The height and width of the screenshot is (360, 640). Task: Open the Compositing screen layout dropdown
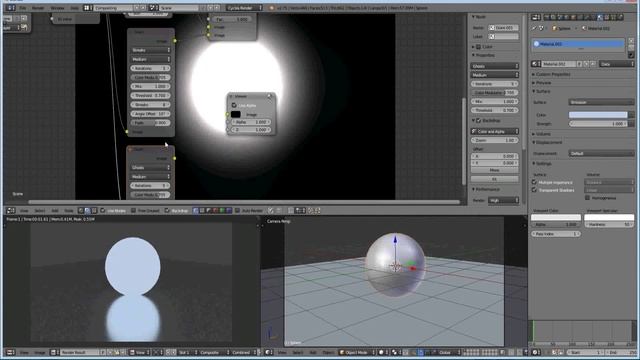click(113, 8)
